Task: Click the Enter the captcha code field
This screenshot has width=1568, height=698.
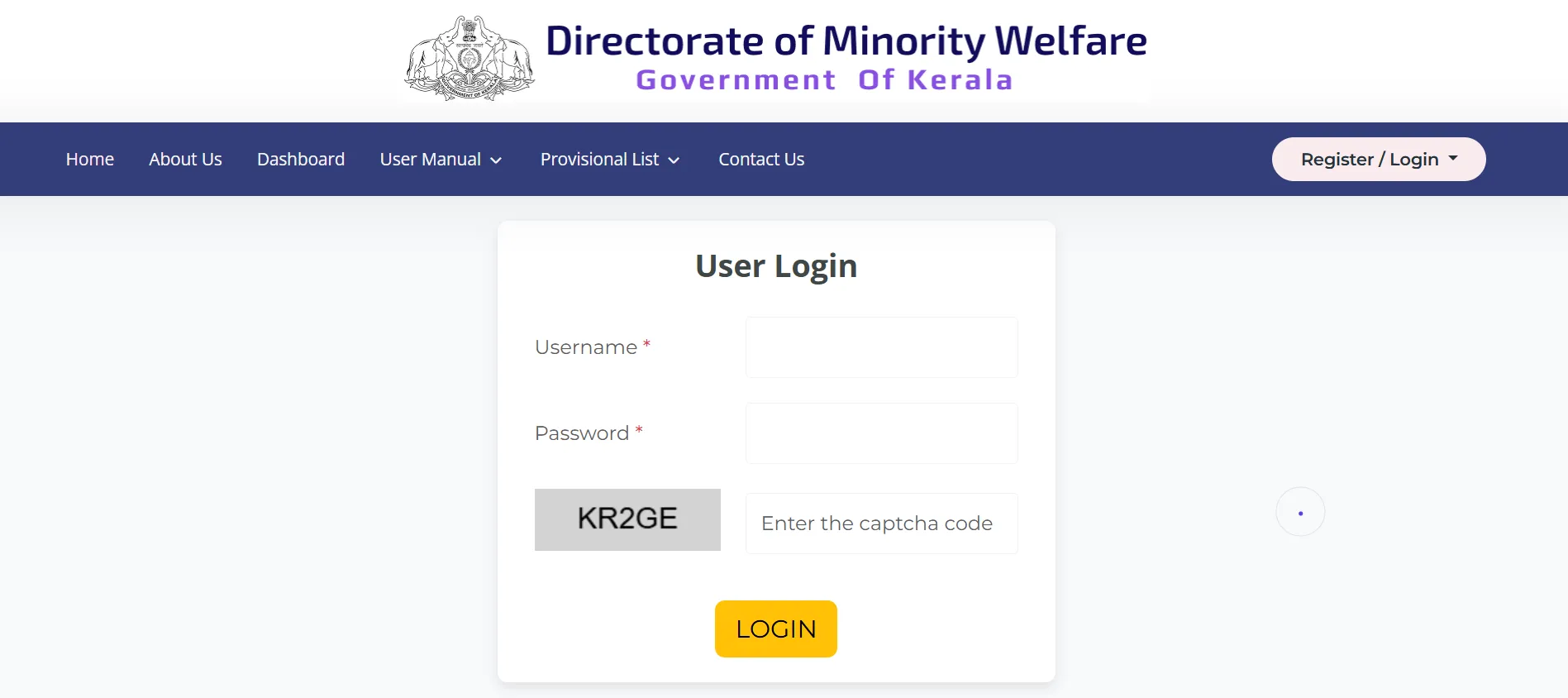Action: (881, 523)
